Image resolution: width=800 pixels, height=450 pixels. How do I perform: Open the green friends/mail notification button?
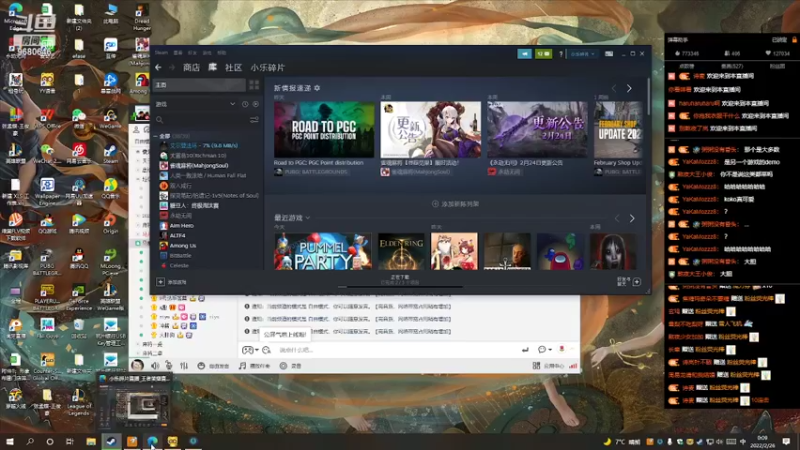[x=543, y=54]
